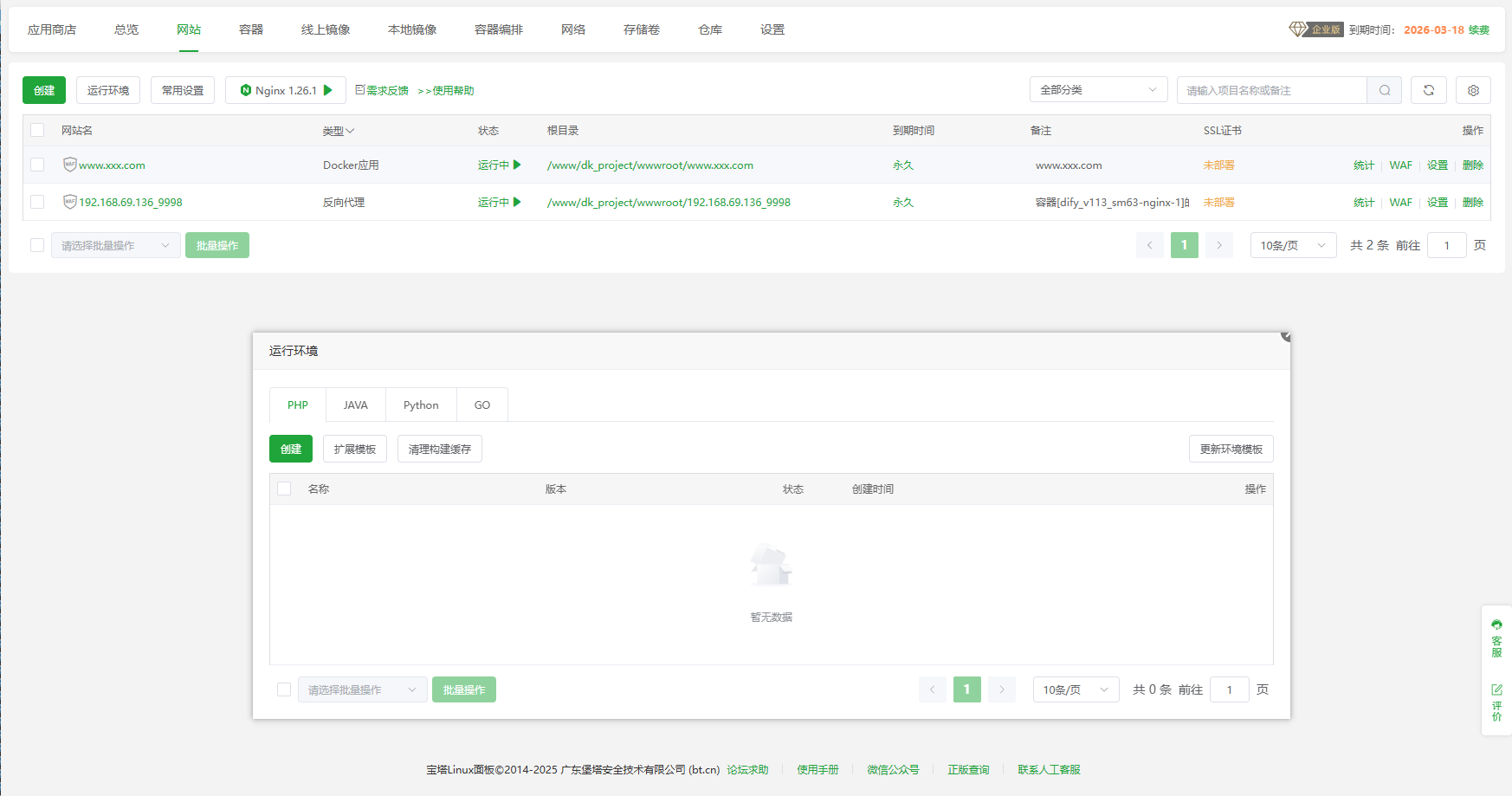
Task: Open 10条/页 dropdown in website list
Action: [x=1292, y=245]
